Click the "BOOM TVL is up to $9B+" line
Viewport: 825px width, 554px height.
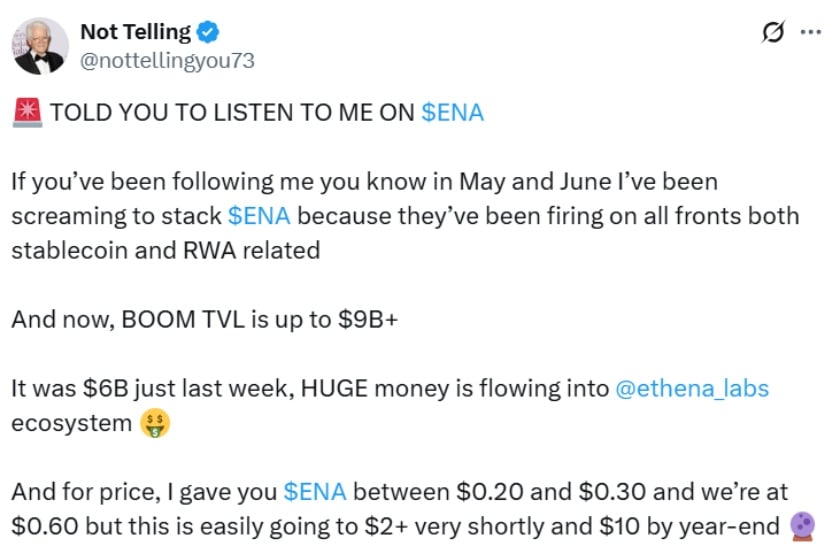click(260, 319)
